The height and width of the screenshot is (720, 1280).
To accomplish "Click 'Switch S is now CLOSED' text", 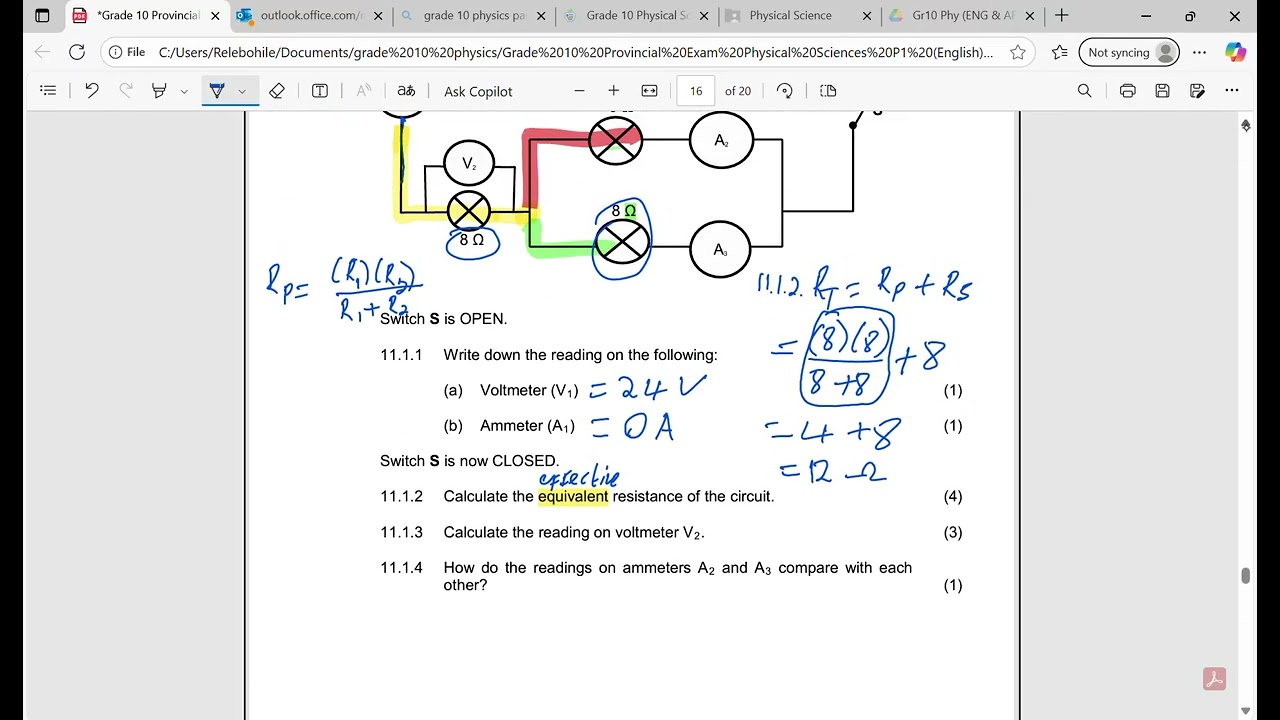I will click(x=470, y=461).
